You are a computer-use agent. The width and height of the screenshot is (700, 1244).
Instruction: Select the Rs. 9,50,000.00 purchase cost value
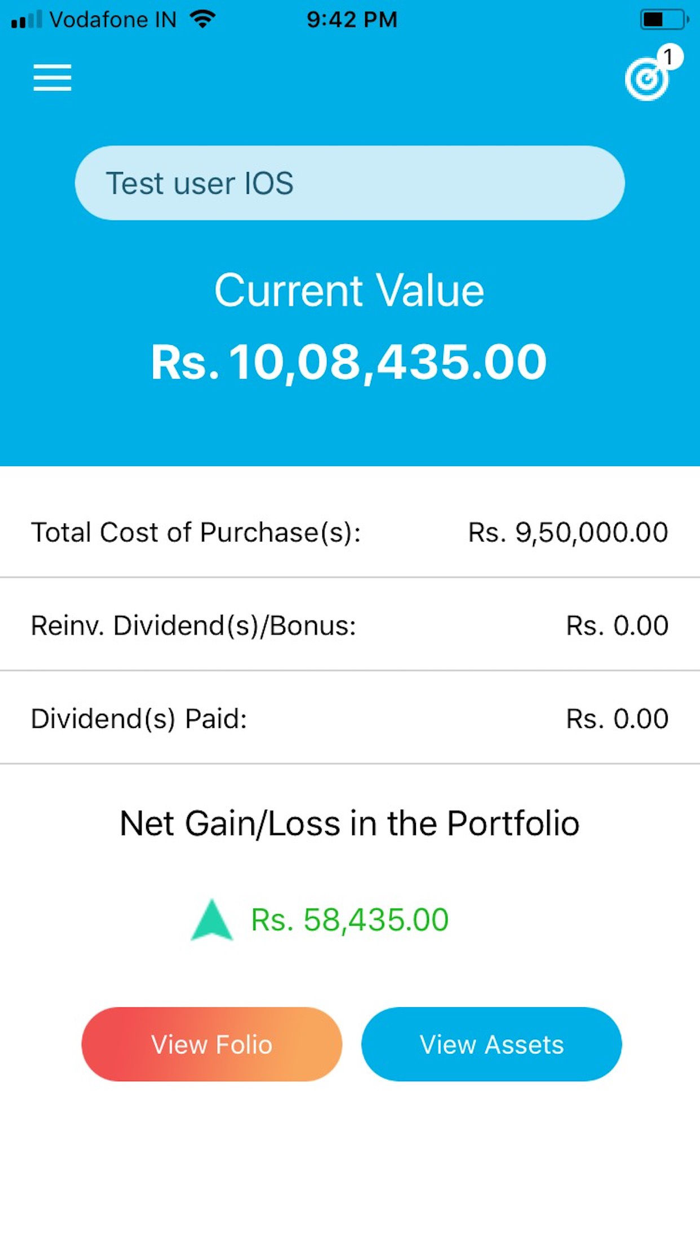(x=567, y=532)
